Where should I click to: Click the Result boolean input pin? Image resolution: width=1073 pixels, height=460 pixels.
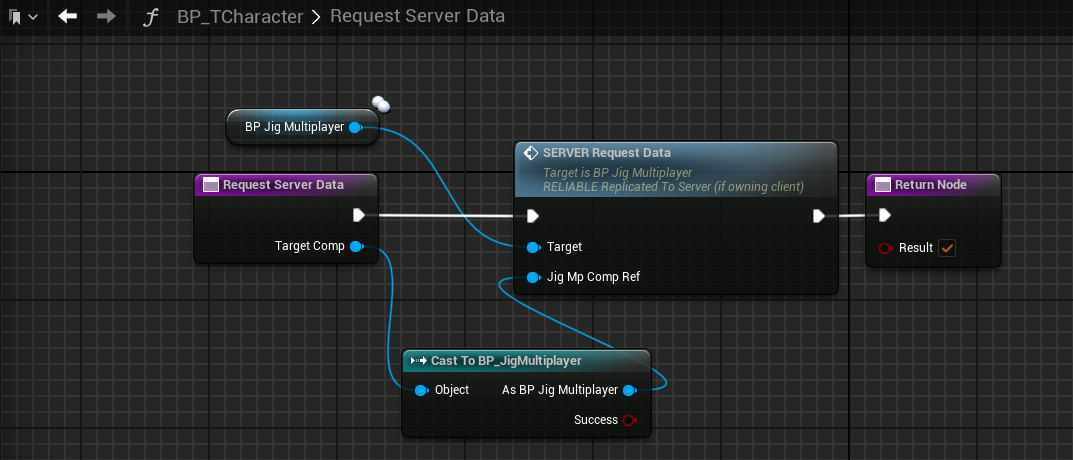tap(885, 248)
